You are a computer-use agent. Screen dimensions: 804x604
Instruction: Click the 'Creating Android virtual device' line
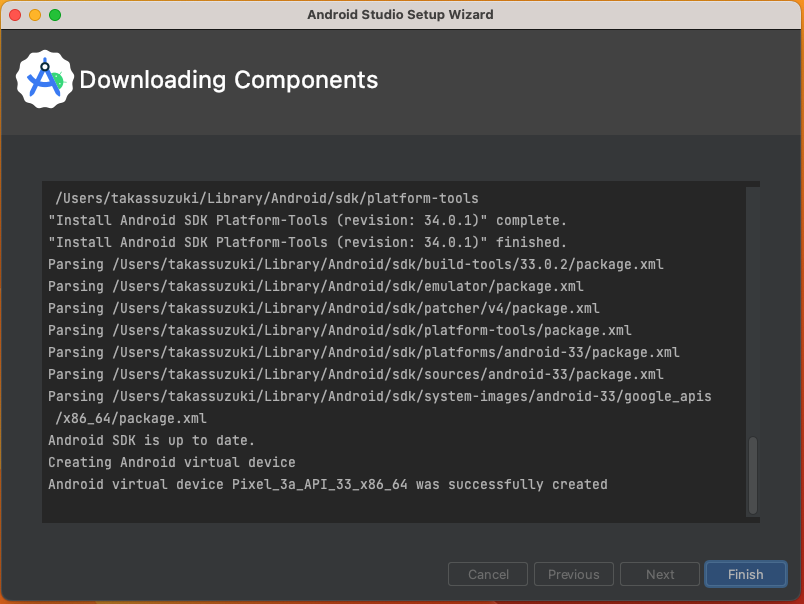[172, 462]
